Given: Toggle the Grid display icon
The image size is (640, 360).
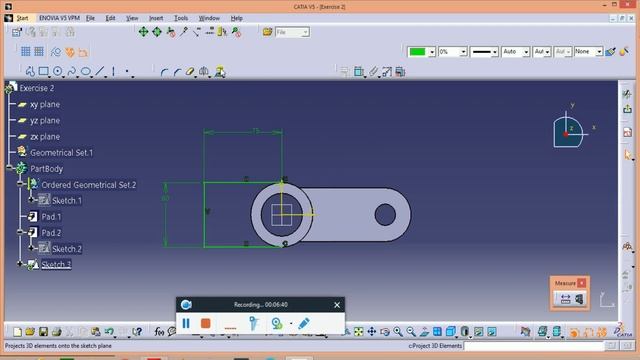Looking at the screenshot, I should coord(25,51).
